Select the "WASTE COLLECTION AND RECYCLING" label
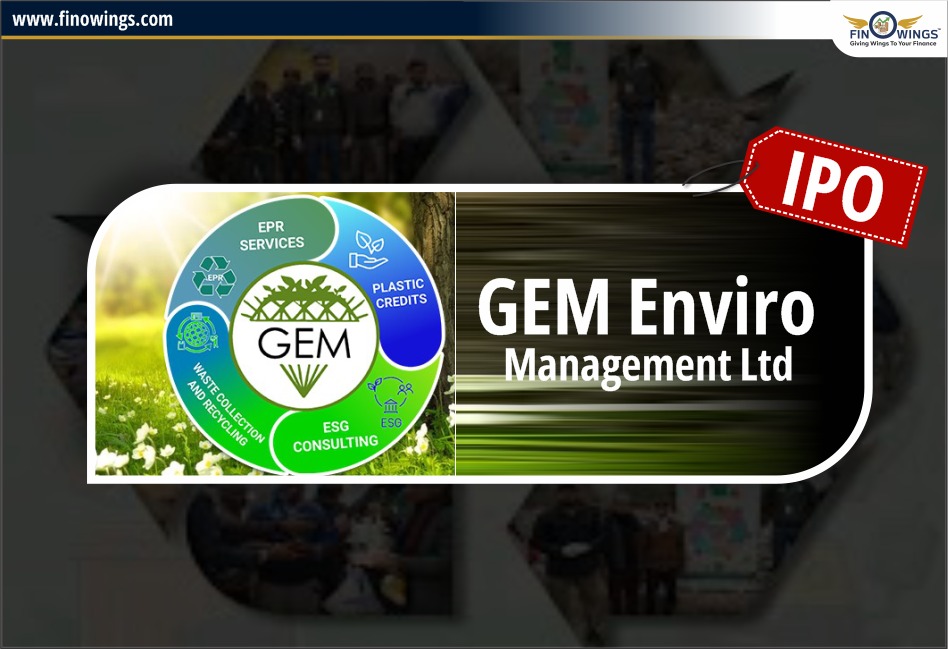The width and height of the screenshot is (948, 649). (x=224, y=405)
